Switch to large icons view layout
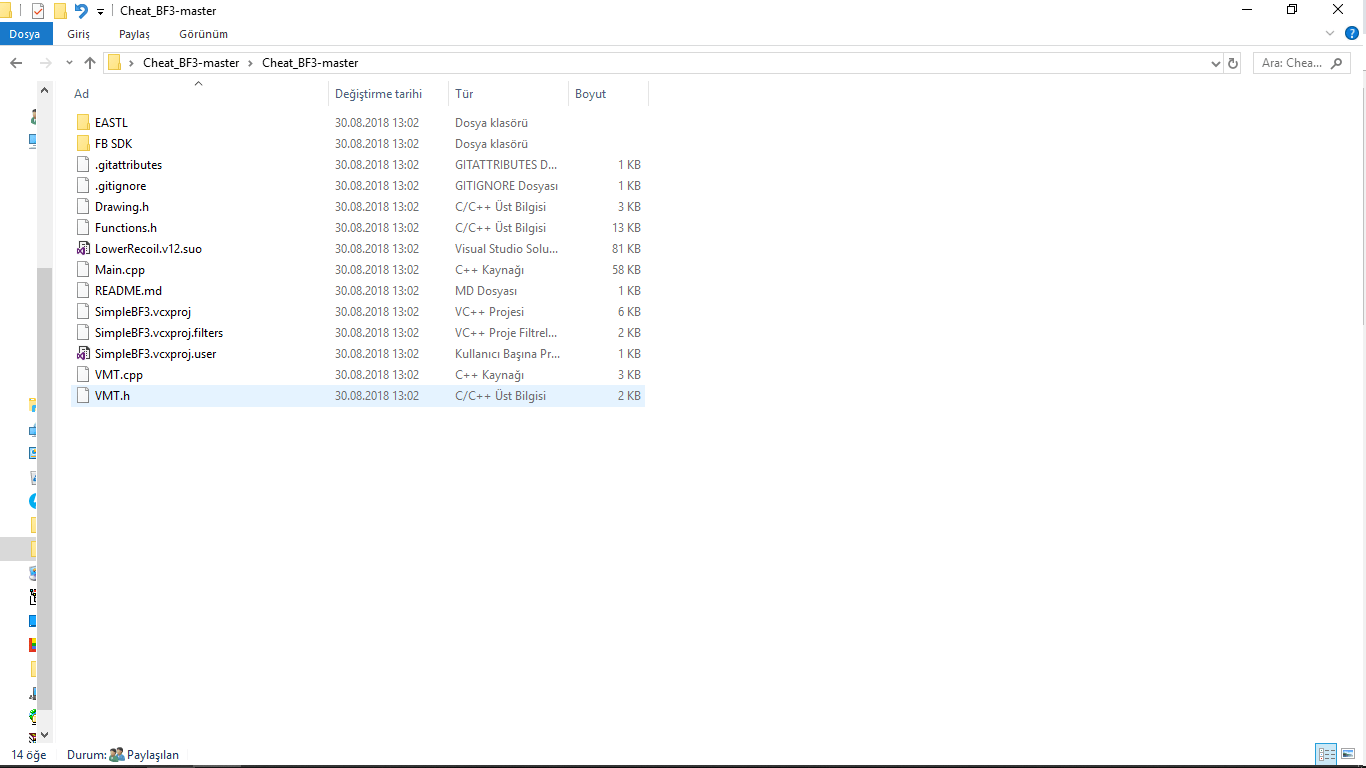 pos(1347,755)
